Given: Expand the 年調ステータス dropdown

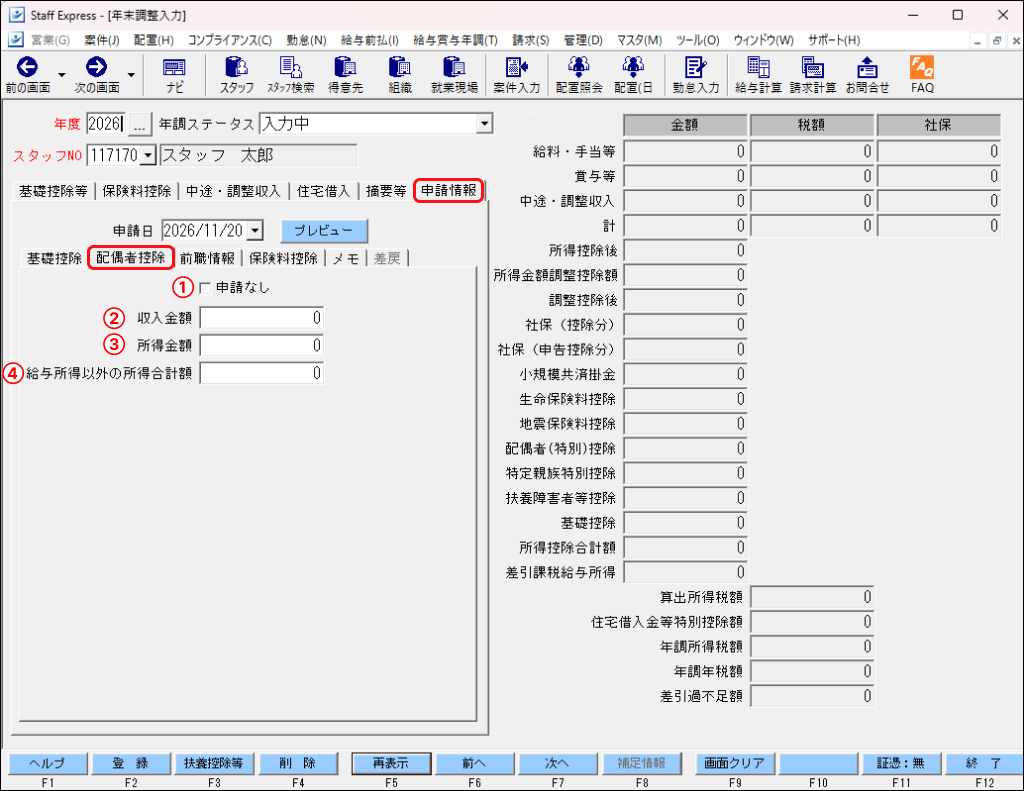Looking at the screenshot, I should point(484,123).
